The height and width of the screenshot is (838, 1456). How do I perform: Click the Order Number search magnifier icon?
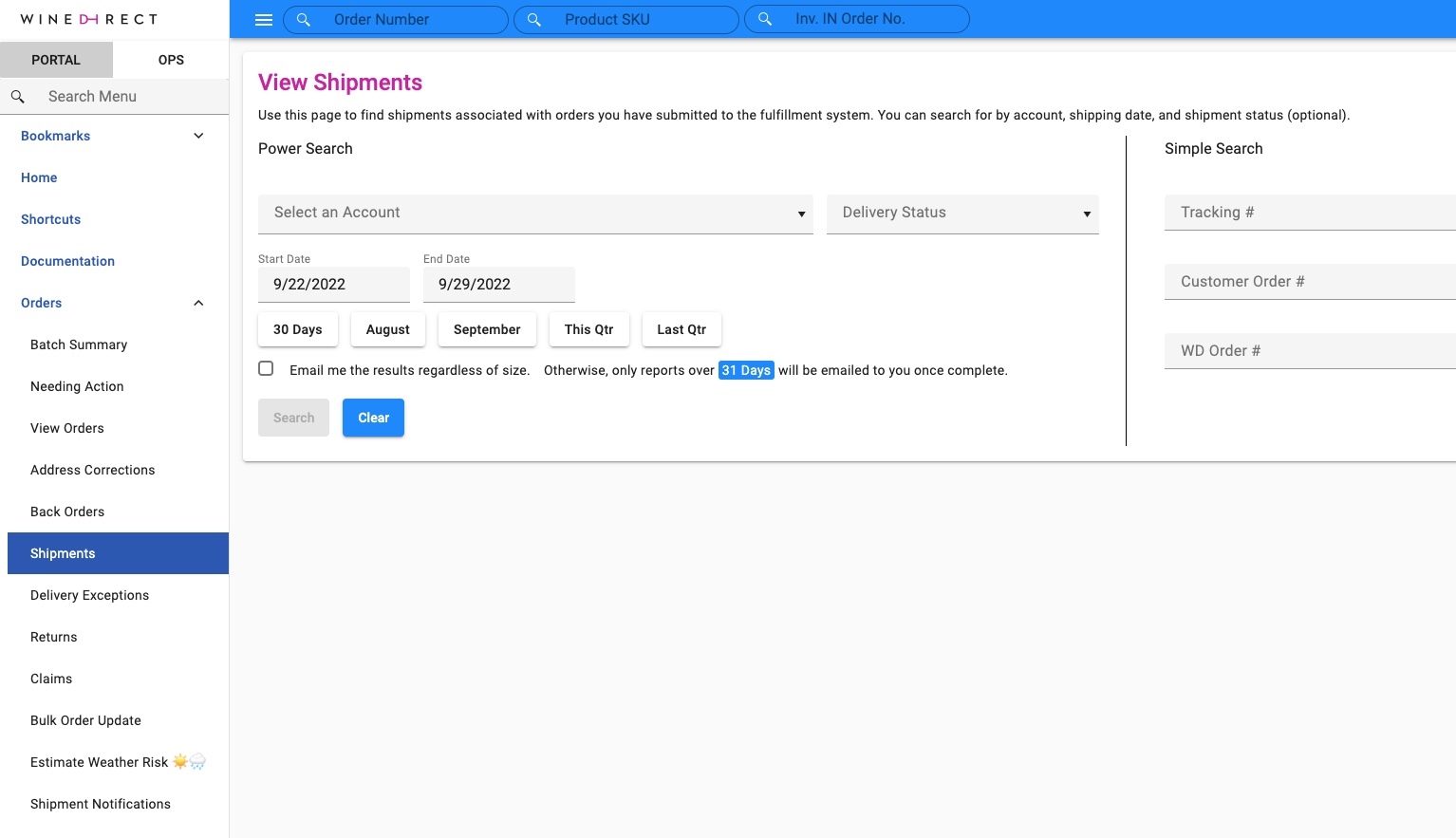pos(304,20)
